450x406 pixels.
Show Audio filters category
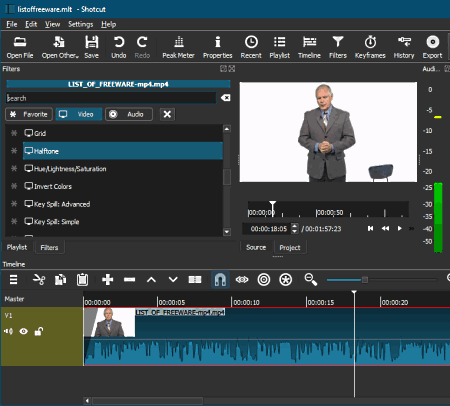129,114
